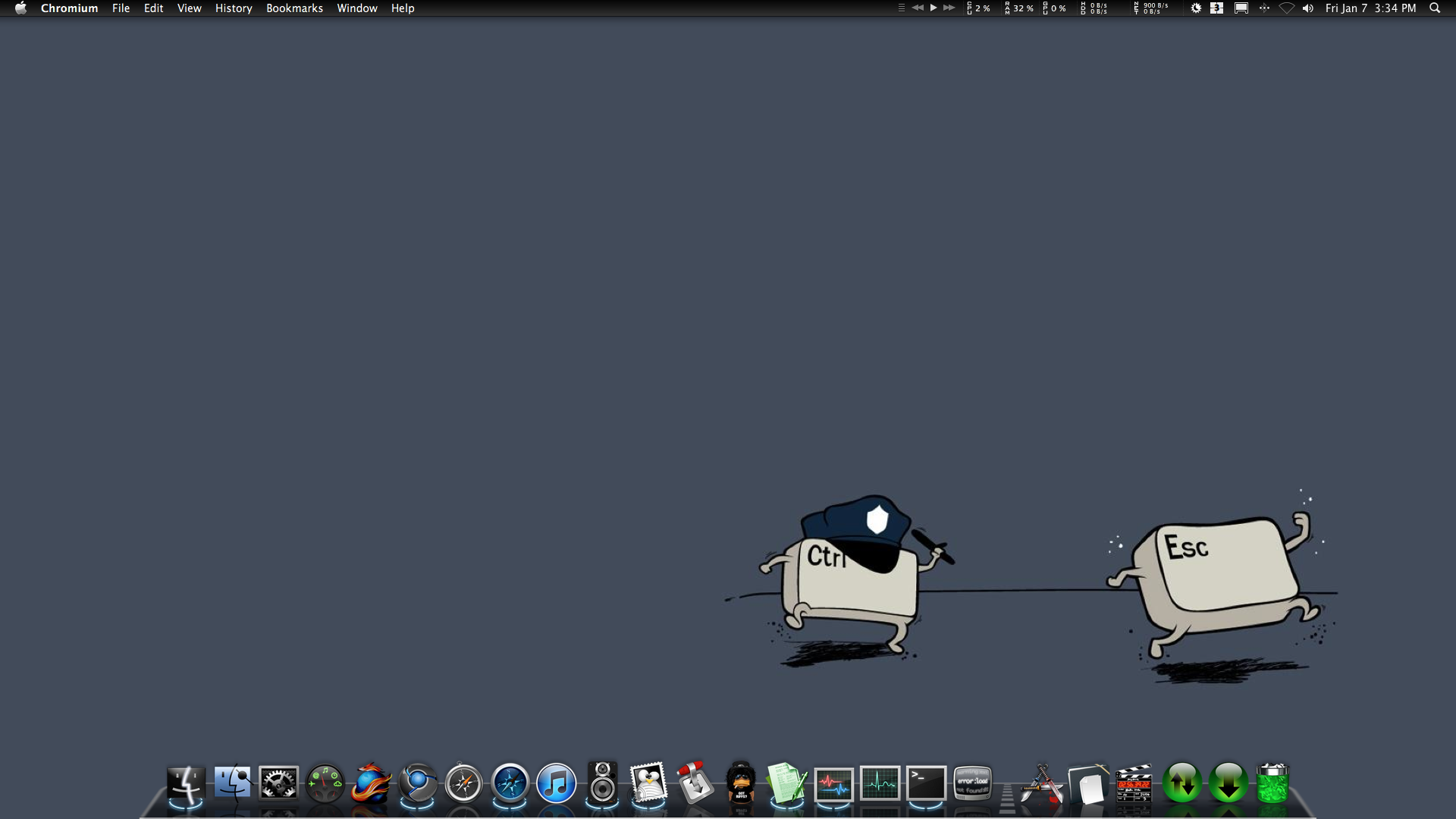Image resolution: width=1456 pixels, height=819 pixels.
Task: Open the volume speaker menu
Action: click(x=1308, y=8)
